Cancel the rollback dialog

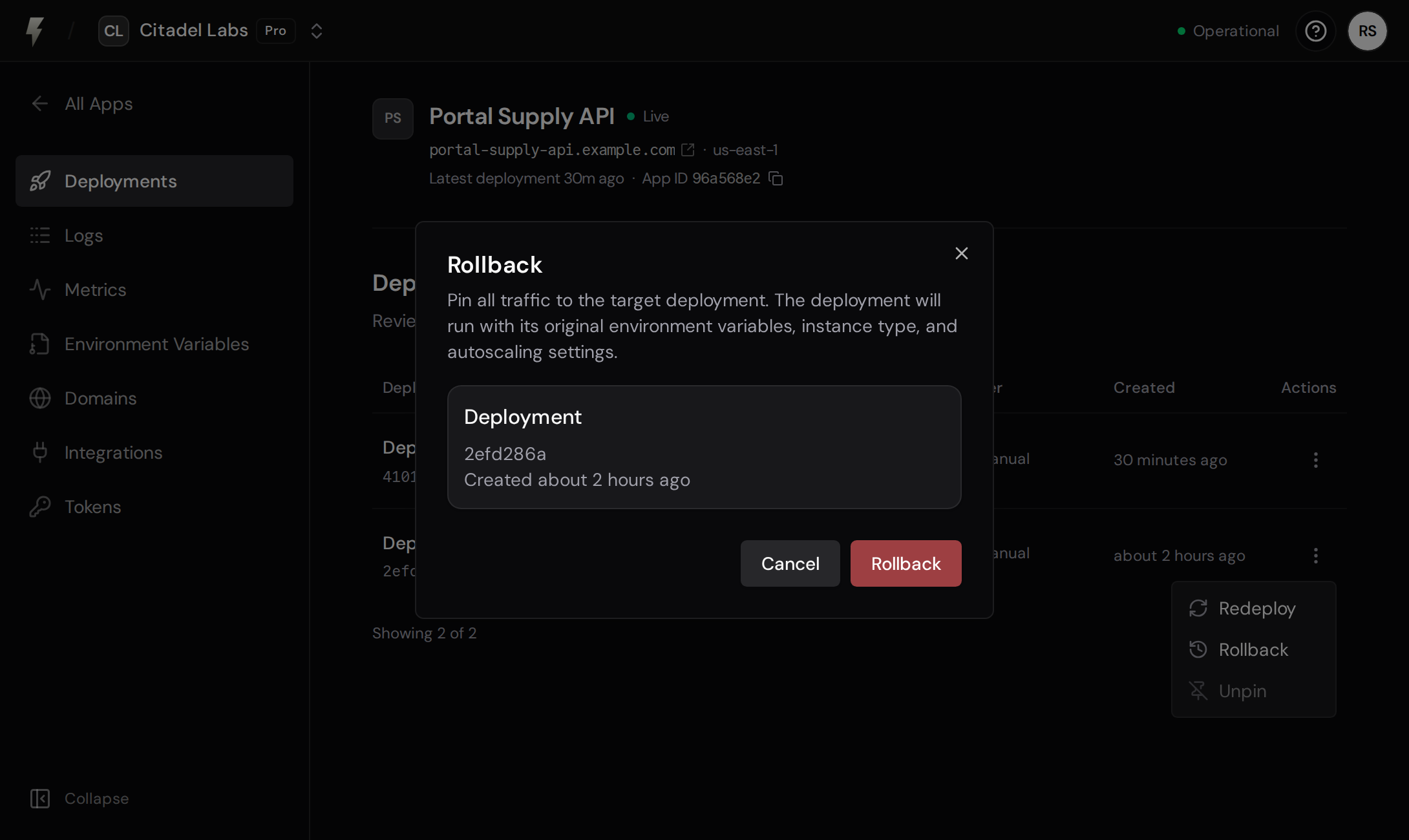coord(790,563)
